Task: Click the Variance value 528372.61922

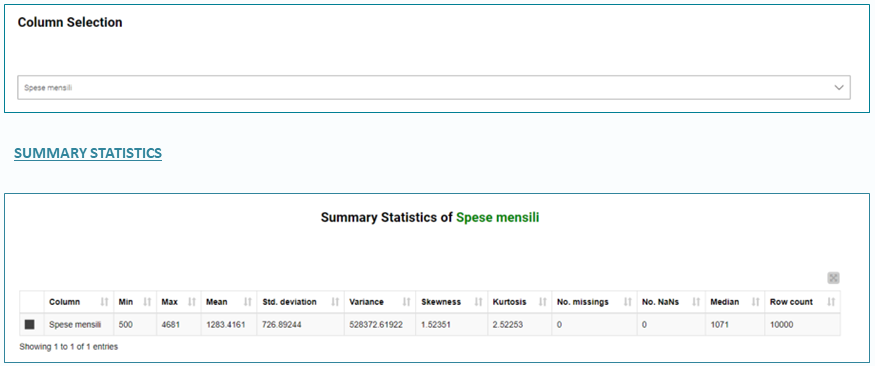Action: coord(376,324)
